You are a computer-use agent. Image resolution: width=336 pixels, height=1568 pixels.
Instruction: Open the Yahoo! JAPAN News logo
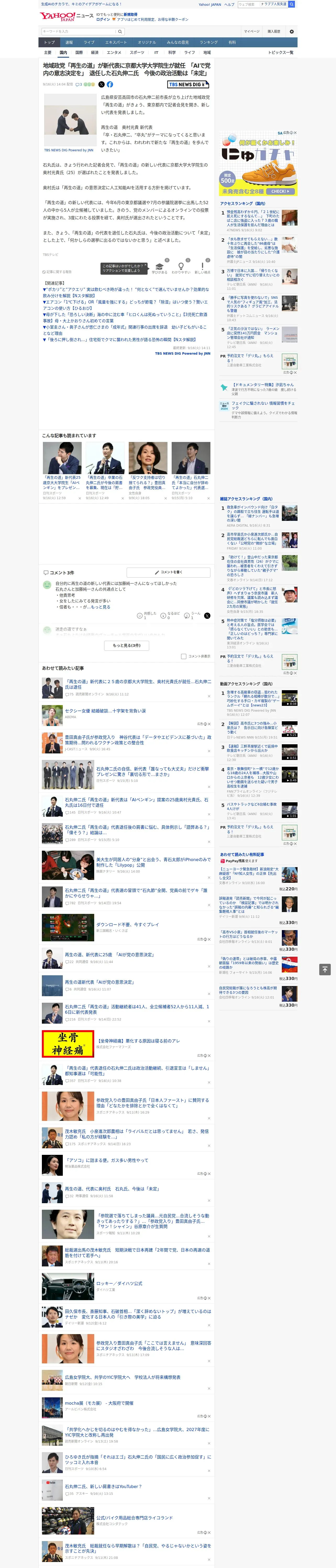click(66, 16)
